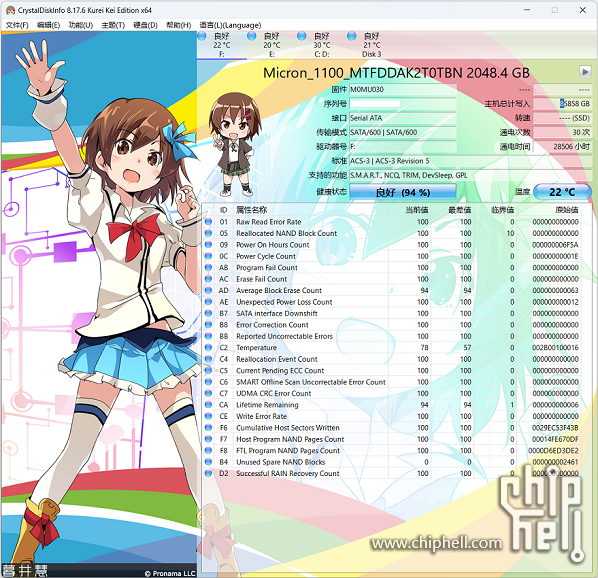
Task: Click the transfer mode field SATA/600 | SATA/600
Action: coord(403,132)
